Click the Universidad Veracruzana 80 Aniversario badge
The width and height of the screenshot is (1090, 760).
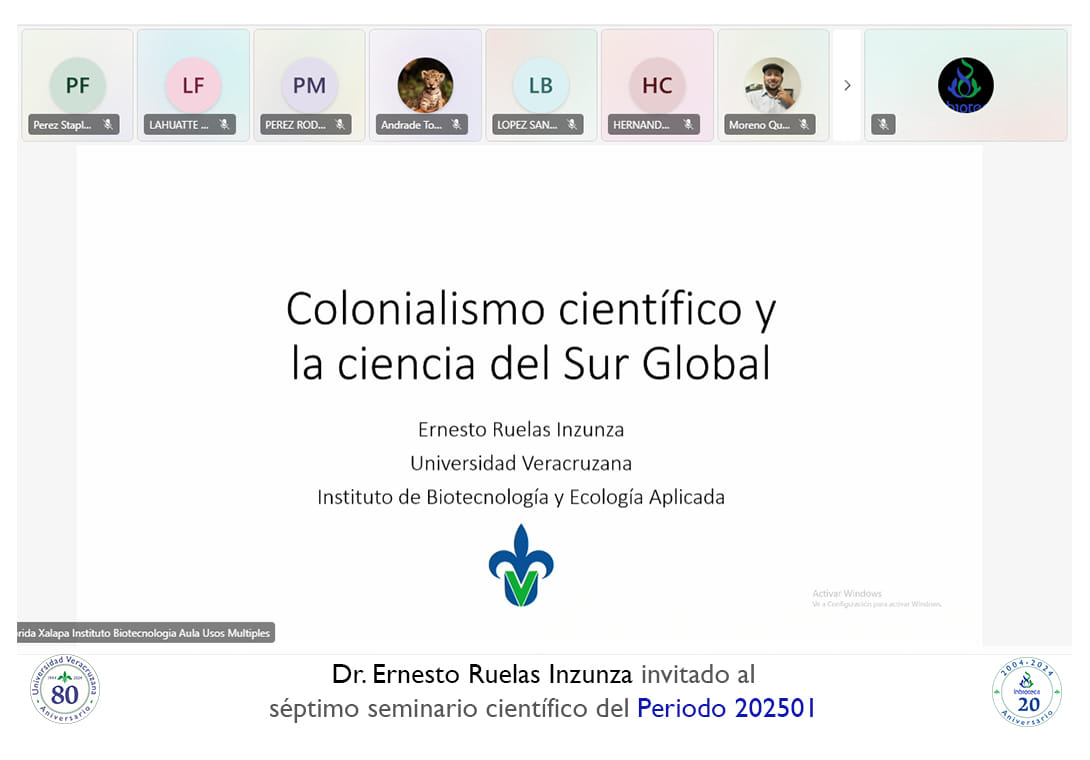point(65,690)
